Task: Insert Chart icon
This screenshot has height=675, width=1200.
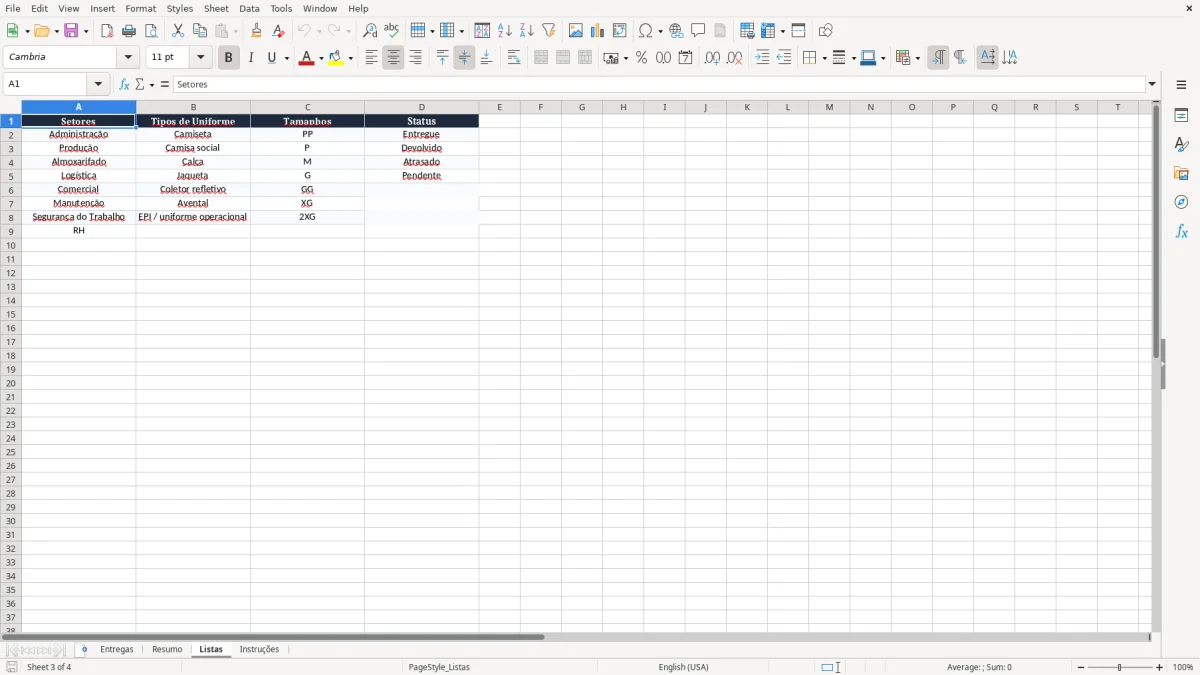Action: click(598, 31)
